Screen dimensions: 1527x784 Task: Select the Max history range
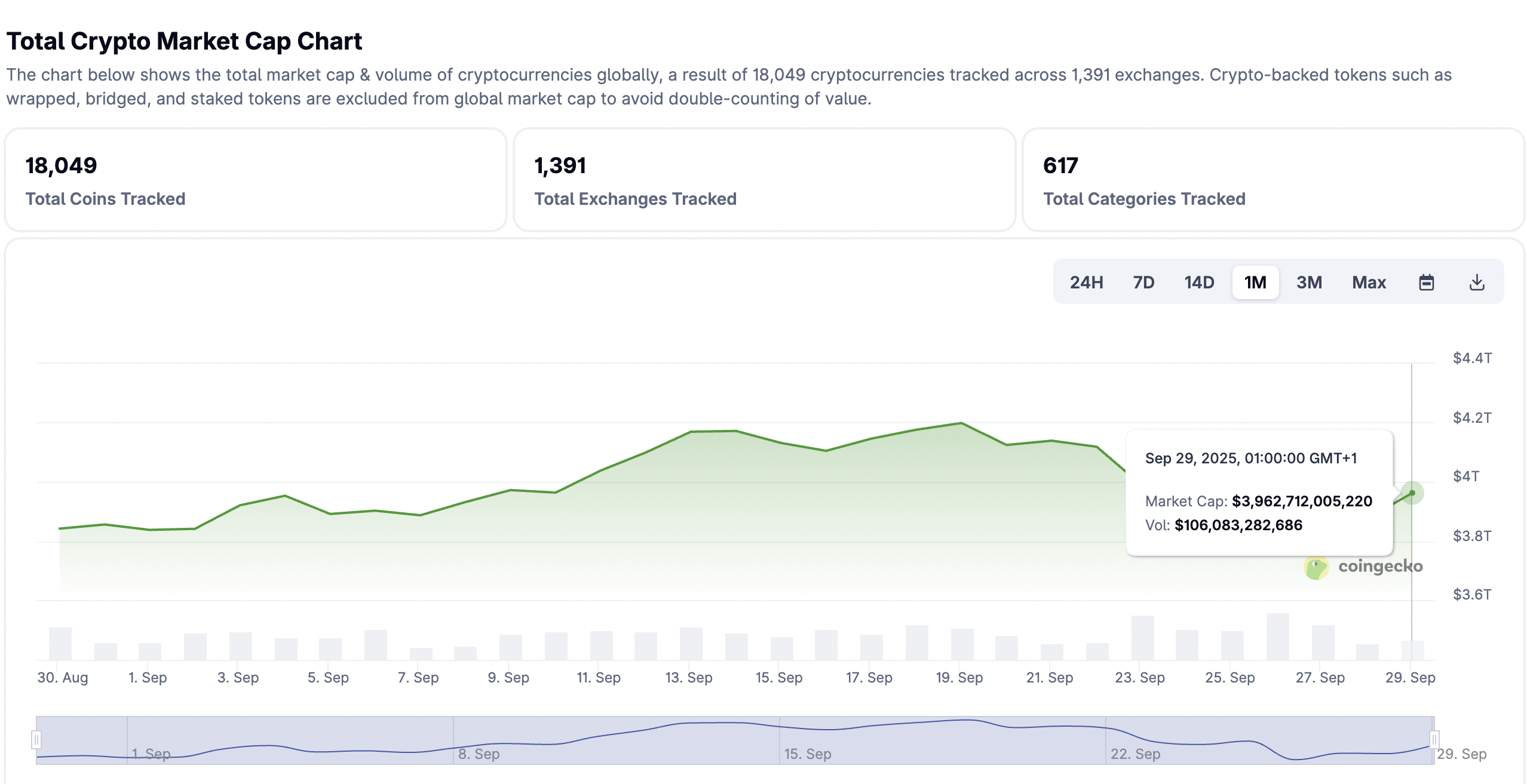click(1368, 282)
